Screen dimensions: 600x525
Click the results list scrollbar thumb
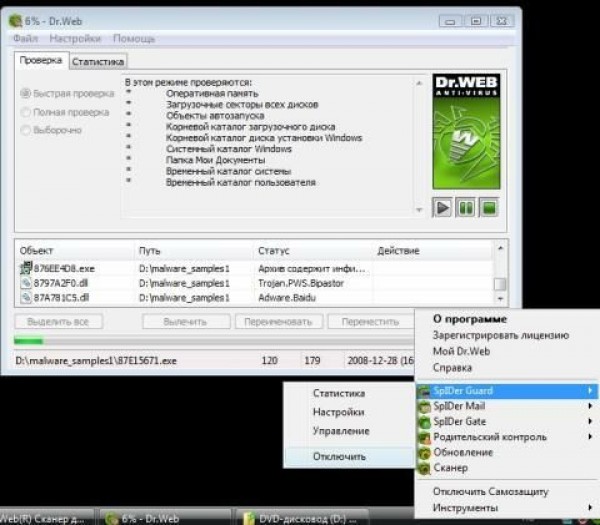[x=500, y=284]
